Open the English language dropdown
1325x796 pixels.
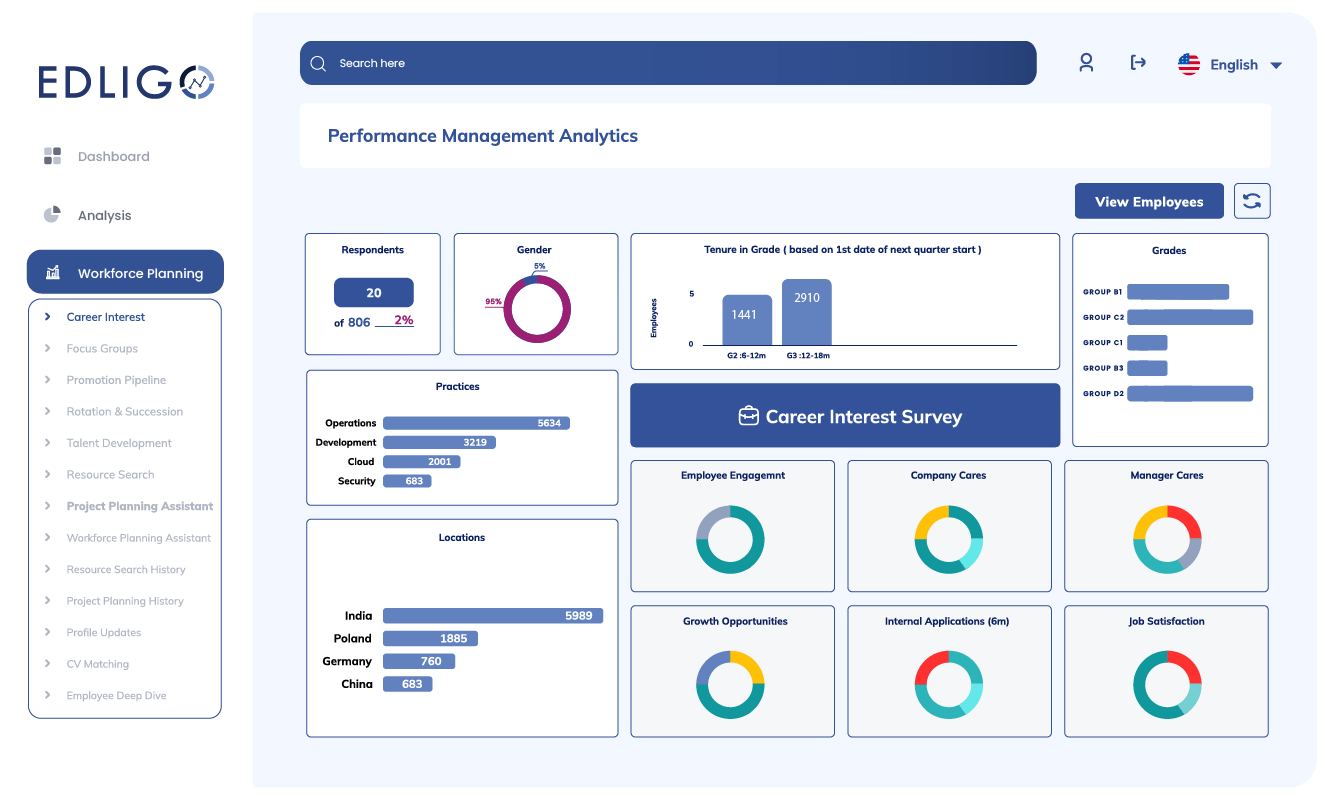pyautogui.click(x=1245, y=64)
